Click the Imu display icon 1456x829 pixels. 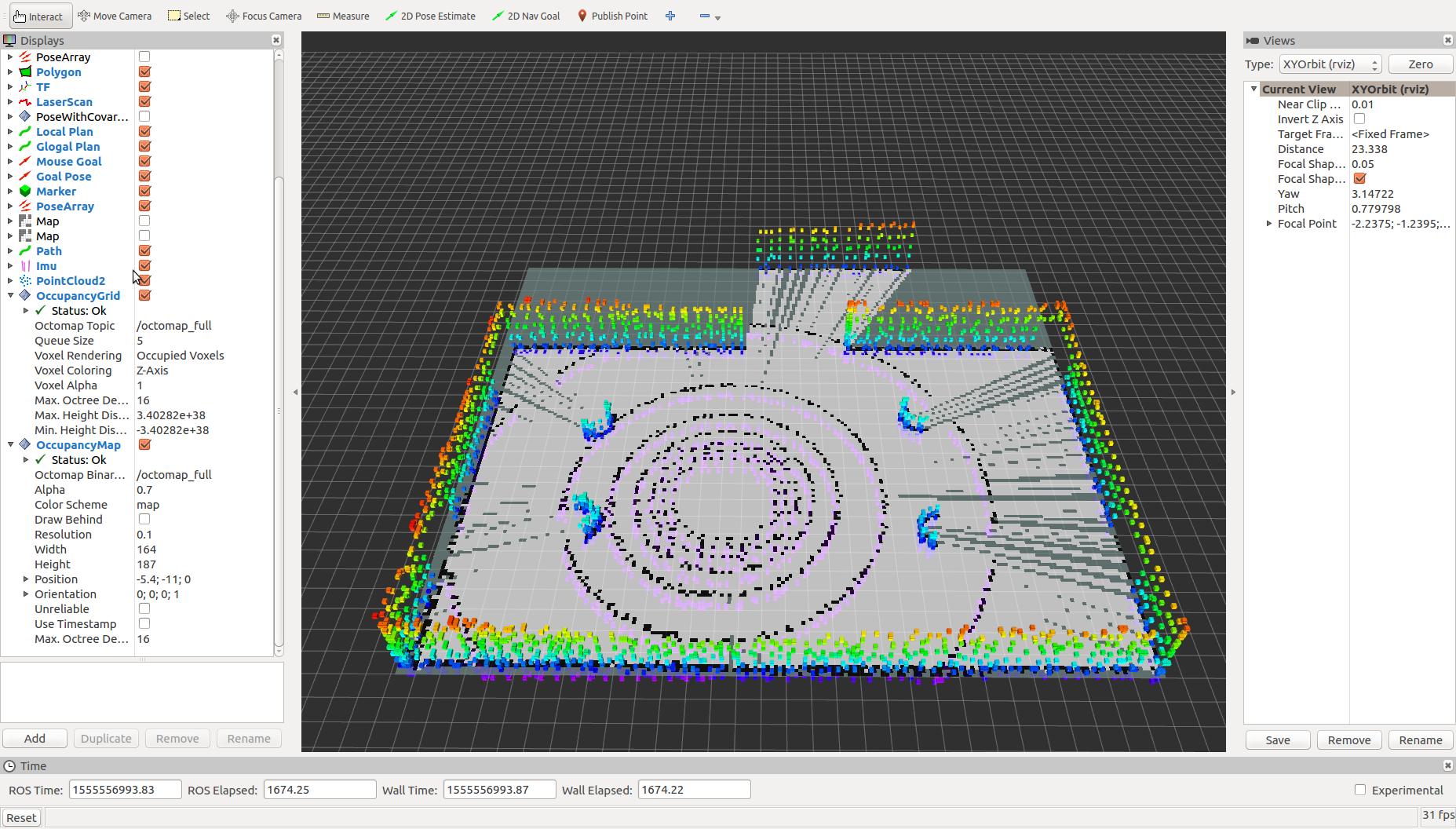pos(25,265)
